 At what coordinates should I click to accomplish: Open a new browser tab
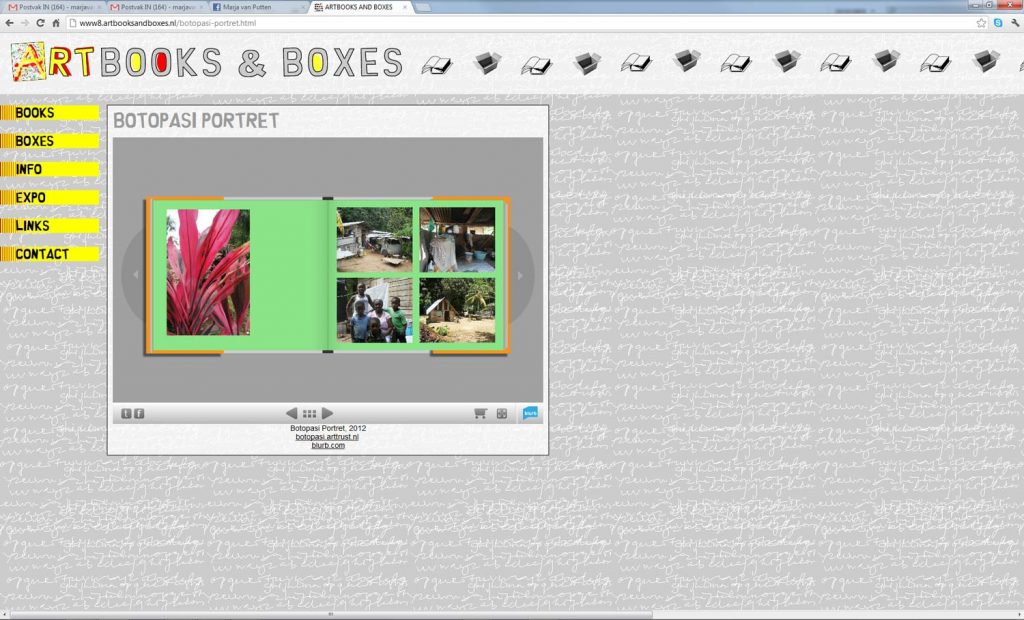click(423, 7)
